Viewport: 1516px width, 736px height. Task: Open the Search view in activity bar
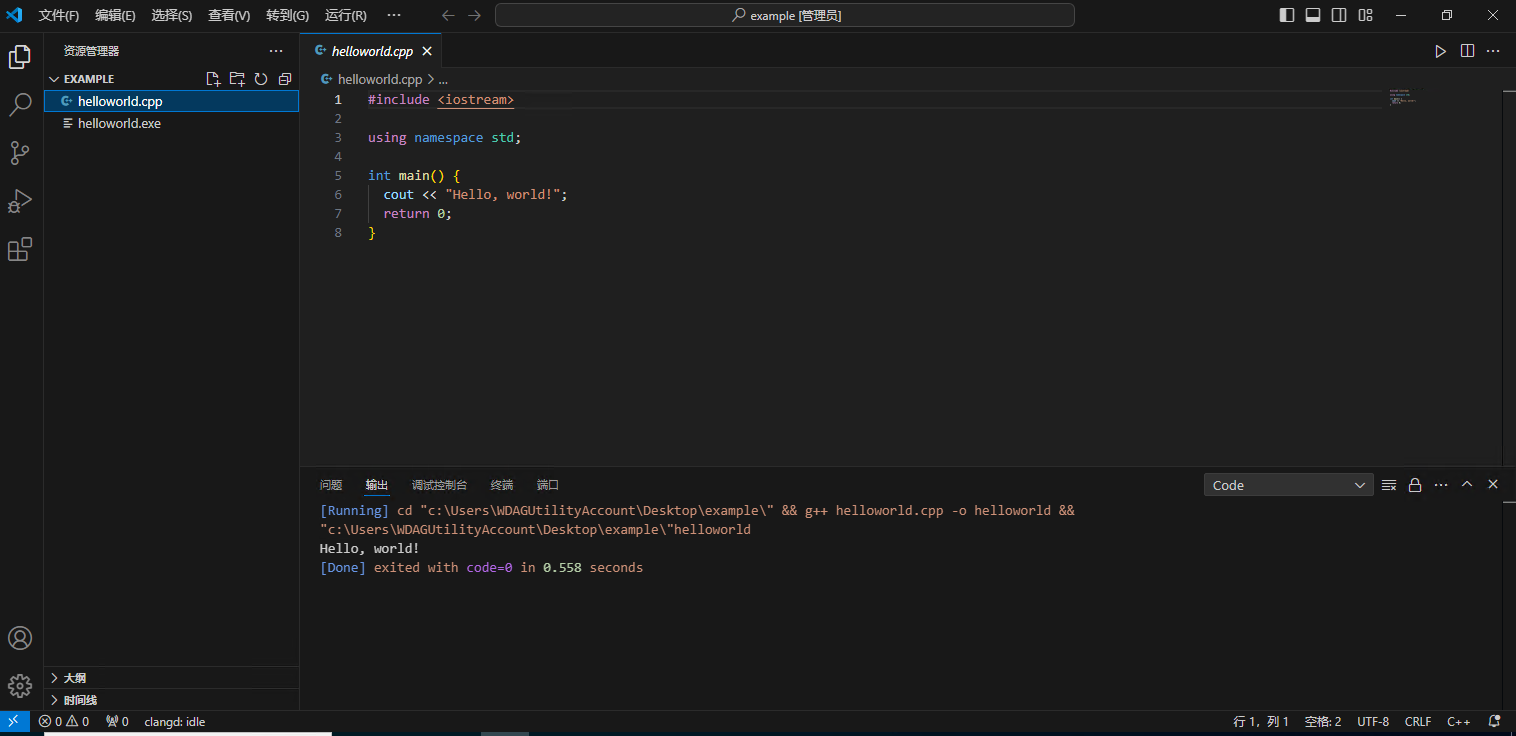click(x=20, y=105)
